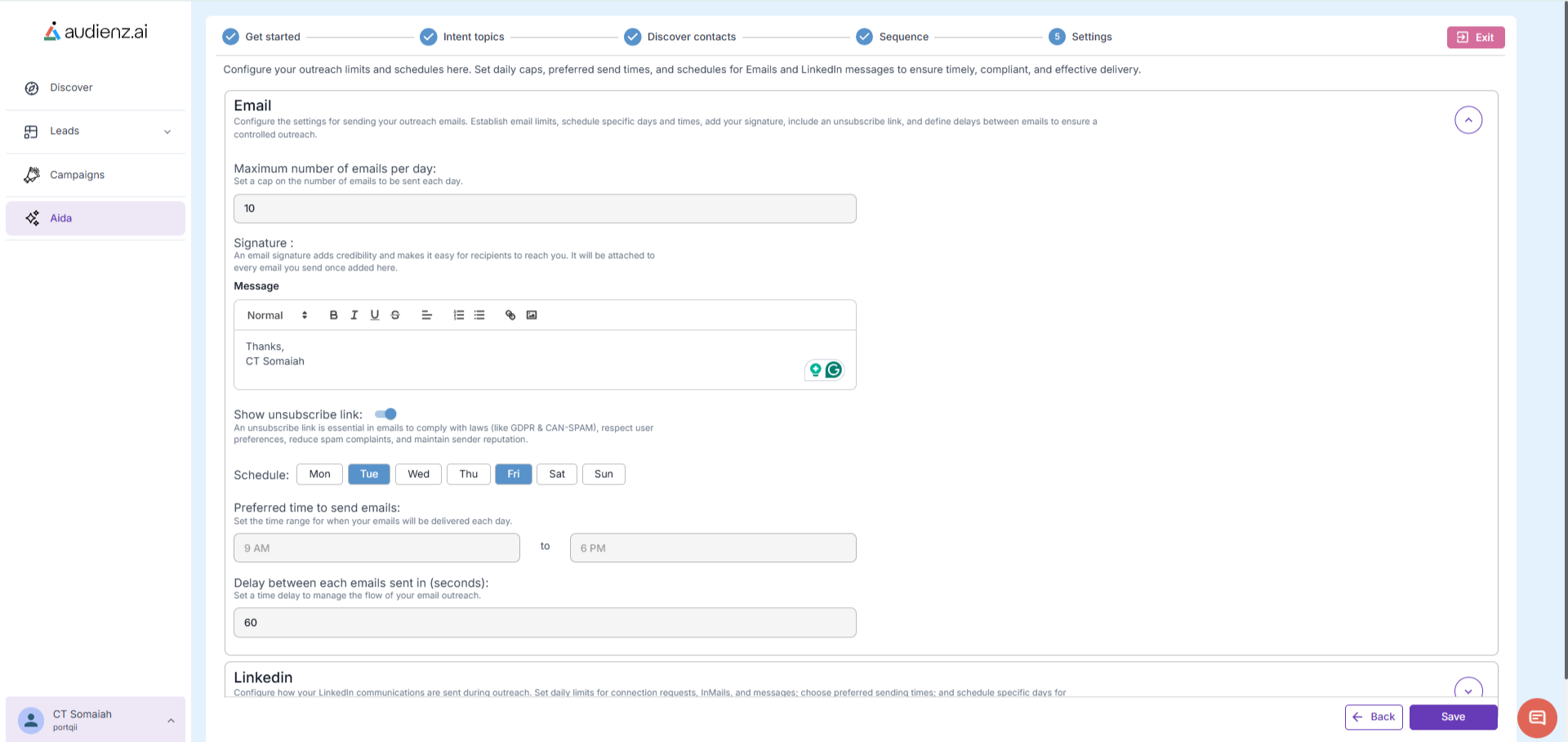Screen dimensions: 1568x742
Task: Click the Aida sparkle icon
Action: click(x=32, y=218)
